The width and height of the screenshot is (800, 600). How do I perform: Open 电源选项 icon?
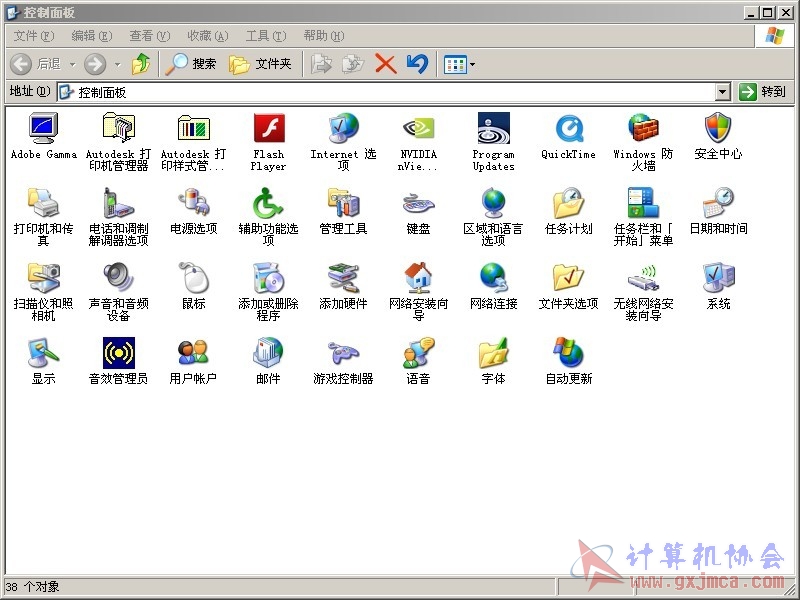pyautogui.click(x=193, y=203)
